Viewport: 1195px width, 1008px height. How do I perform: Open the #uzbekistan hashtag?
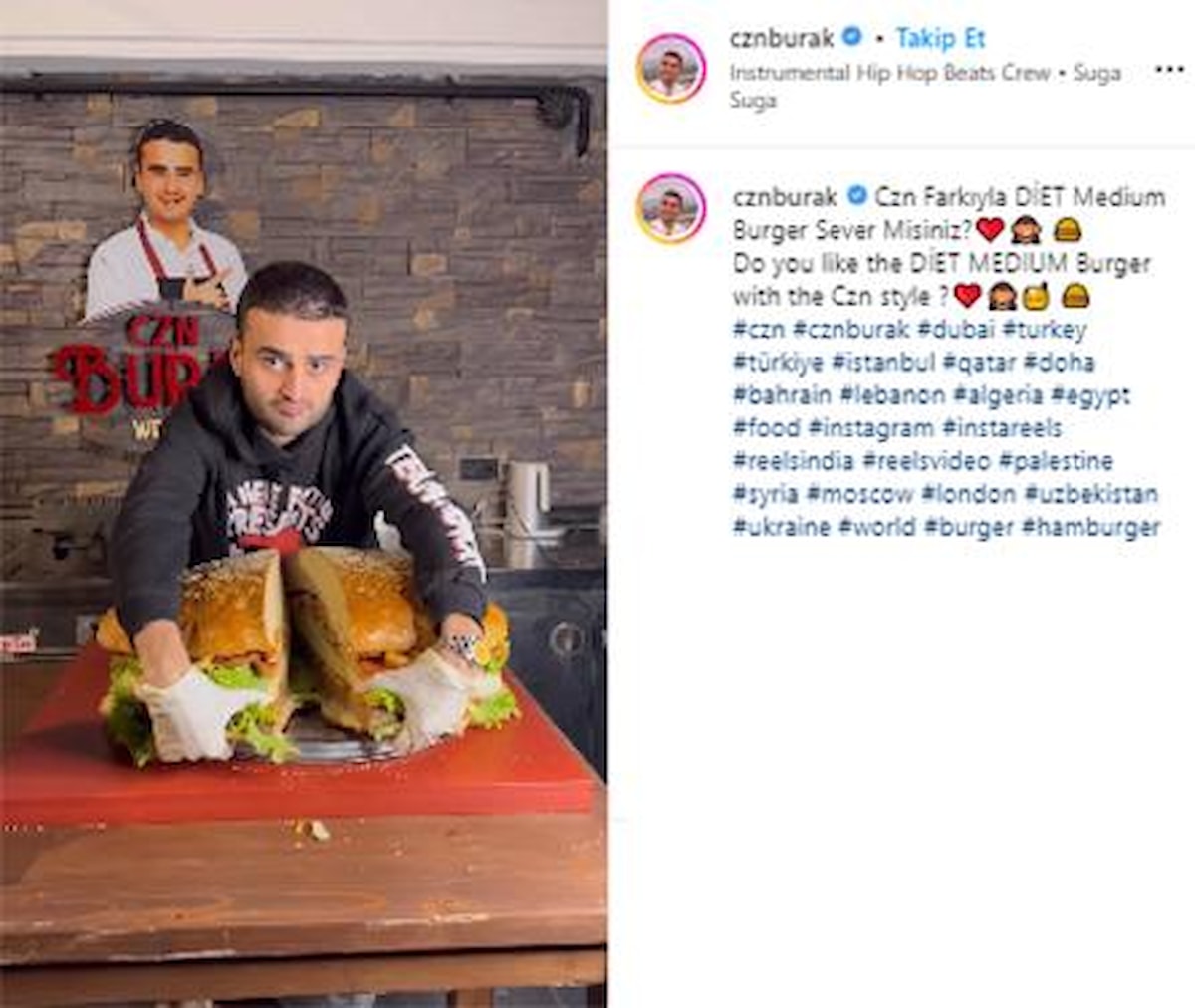point(1091,494)
